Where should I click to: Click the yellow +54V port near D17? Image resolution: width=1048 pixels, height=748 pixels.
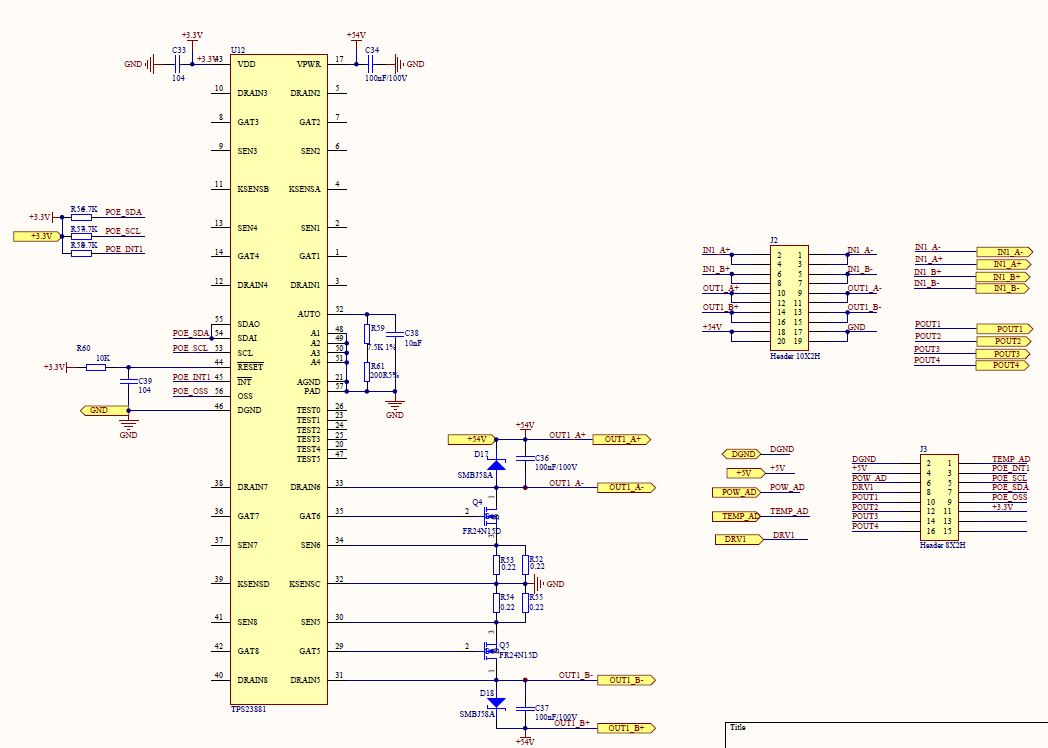(x=472, y=439)
